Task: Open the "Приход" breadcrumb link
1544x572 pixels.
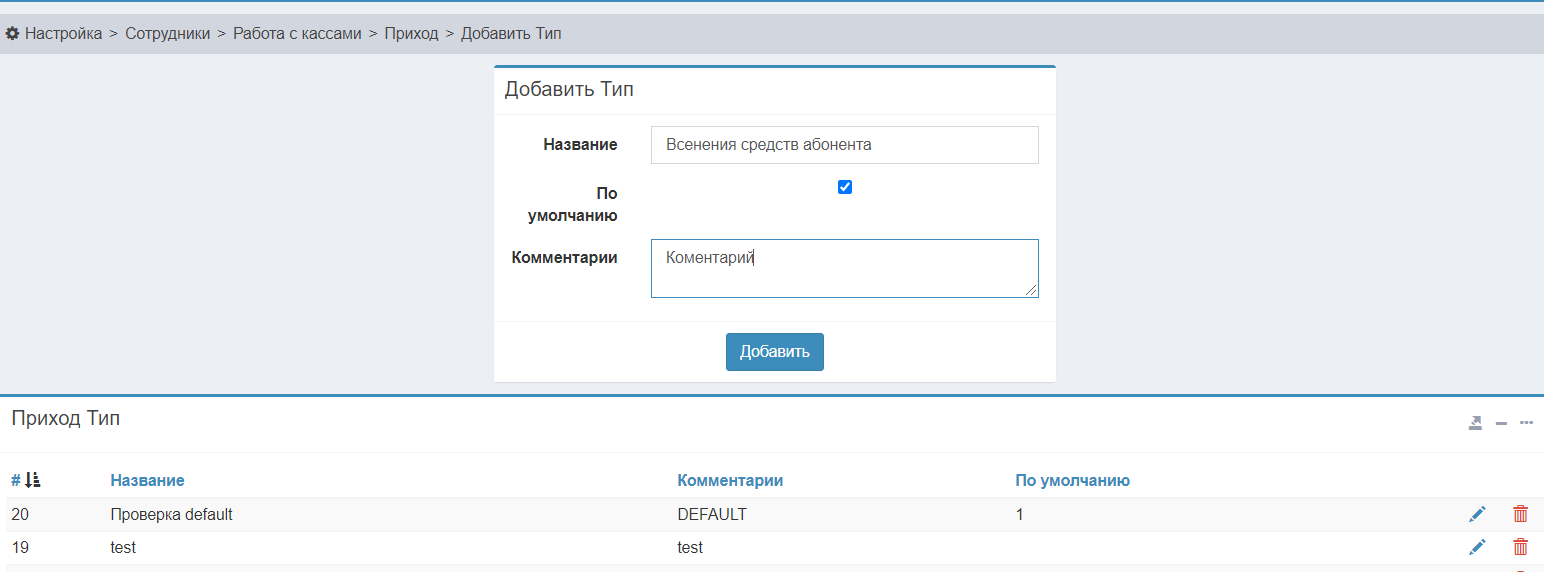Action: click(x=411, y=33)
